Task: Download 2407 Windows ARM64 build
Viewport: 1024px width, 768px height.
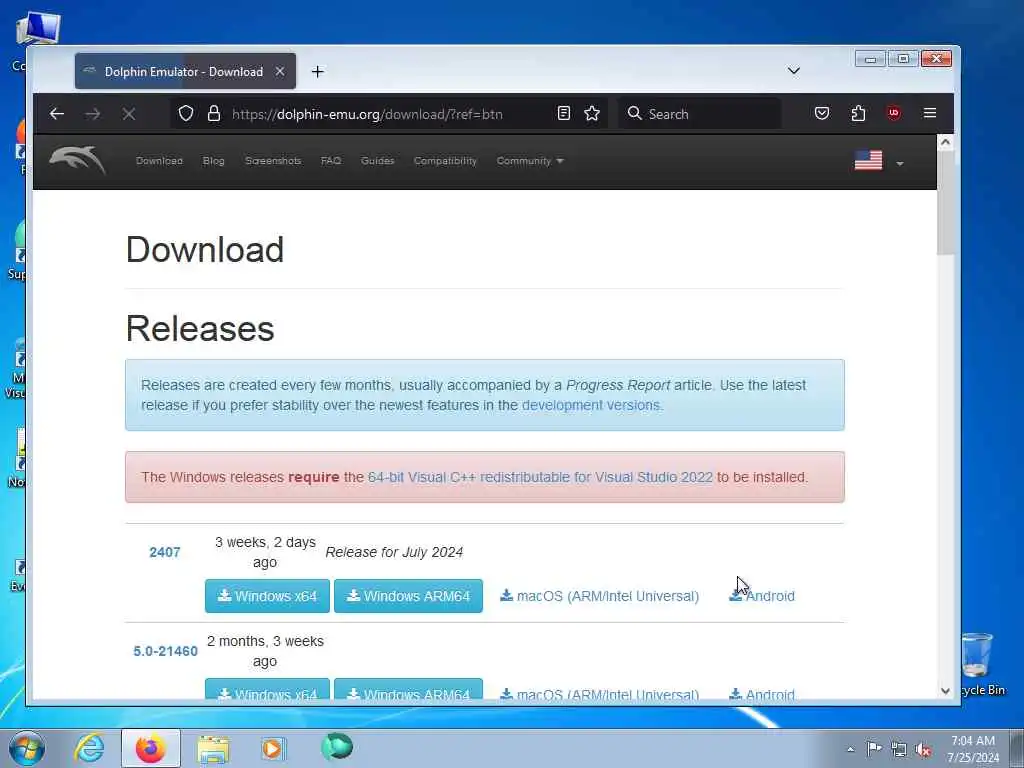Action: 408,596
